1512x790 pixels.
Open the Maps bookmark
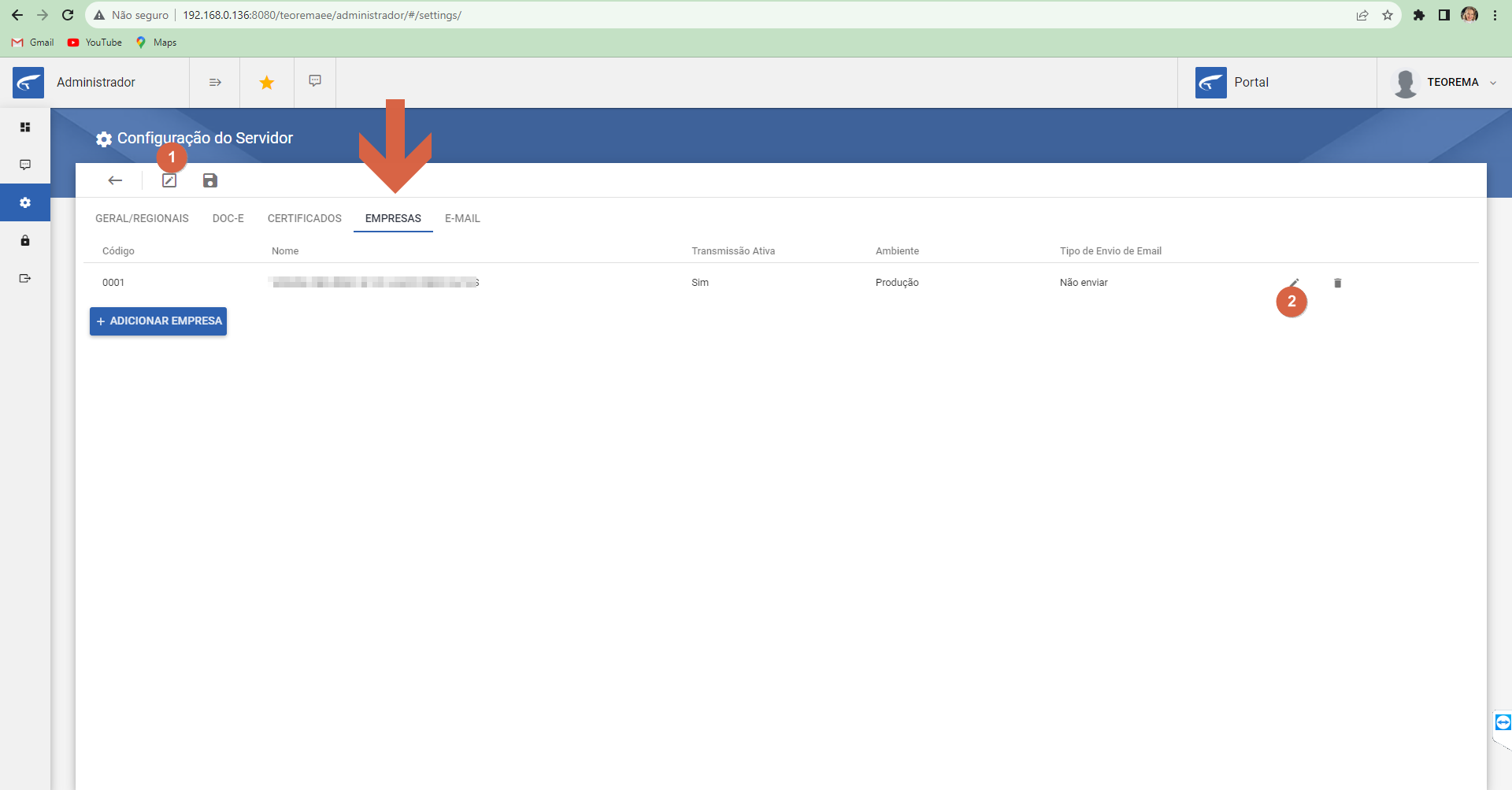(x=156, y=43)
